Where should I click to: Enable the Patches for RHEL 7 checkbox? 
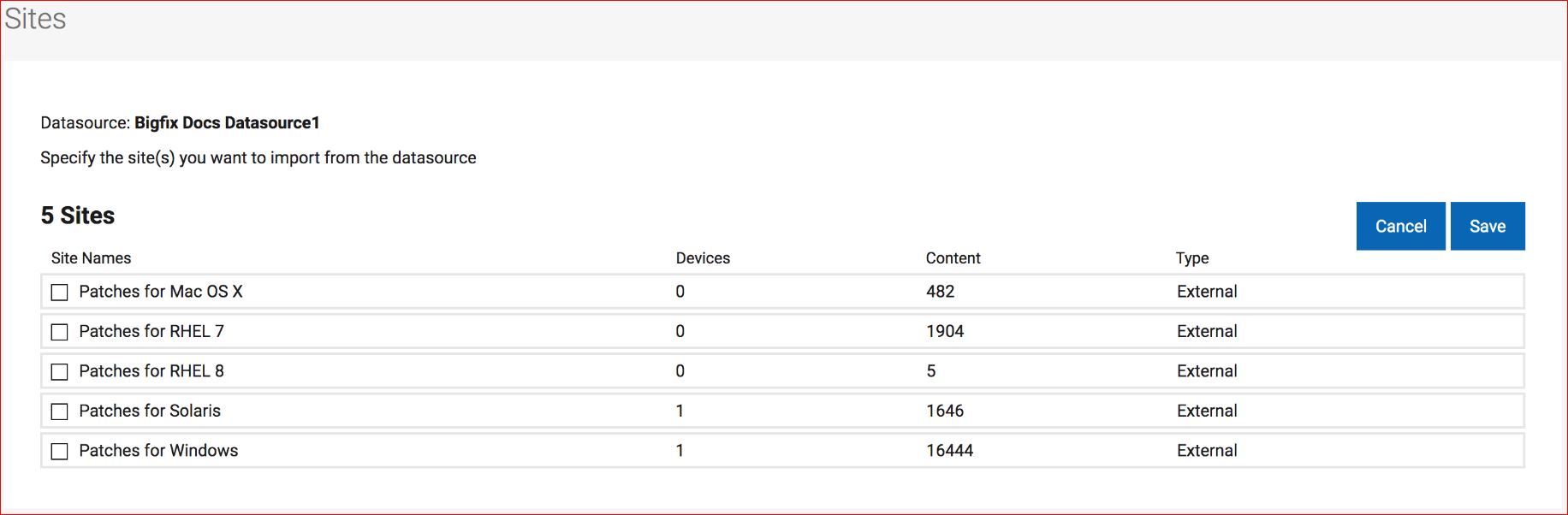(60, 332)
